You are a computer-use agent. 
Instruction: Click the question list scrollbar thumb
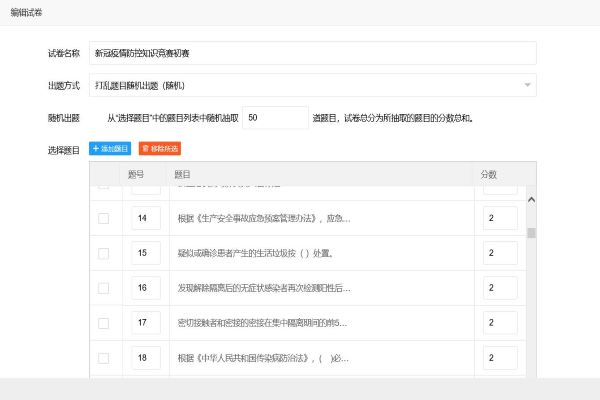point(531,233)
